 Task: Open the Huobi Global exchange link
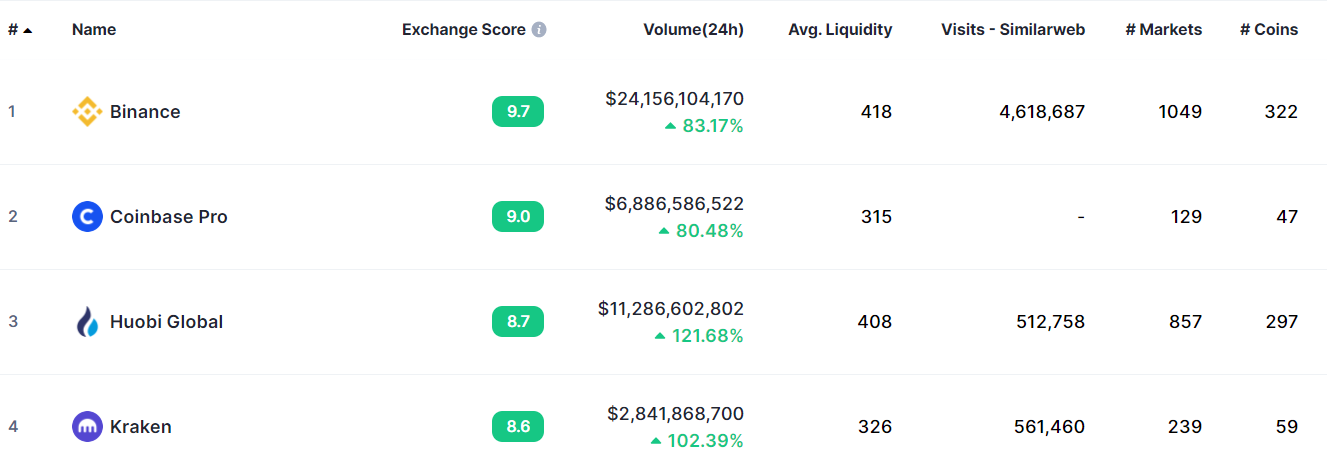[166, 322]
